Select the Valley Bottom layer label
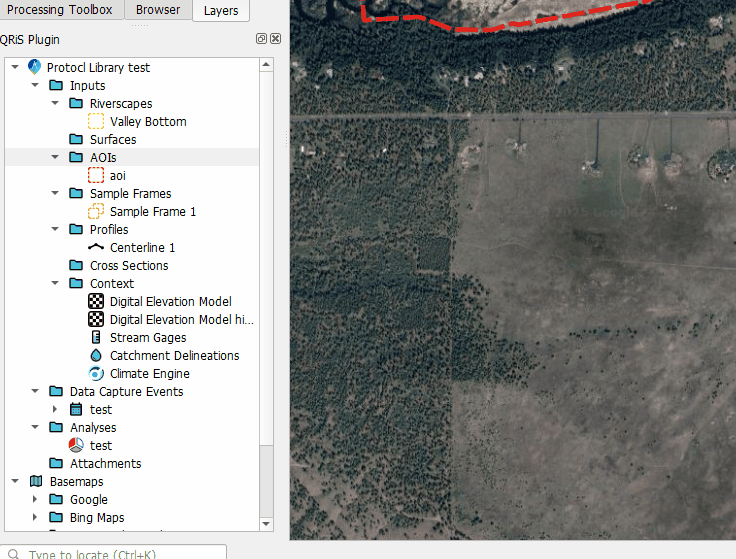 click(x=148, y=122)
